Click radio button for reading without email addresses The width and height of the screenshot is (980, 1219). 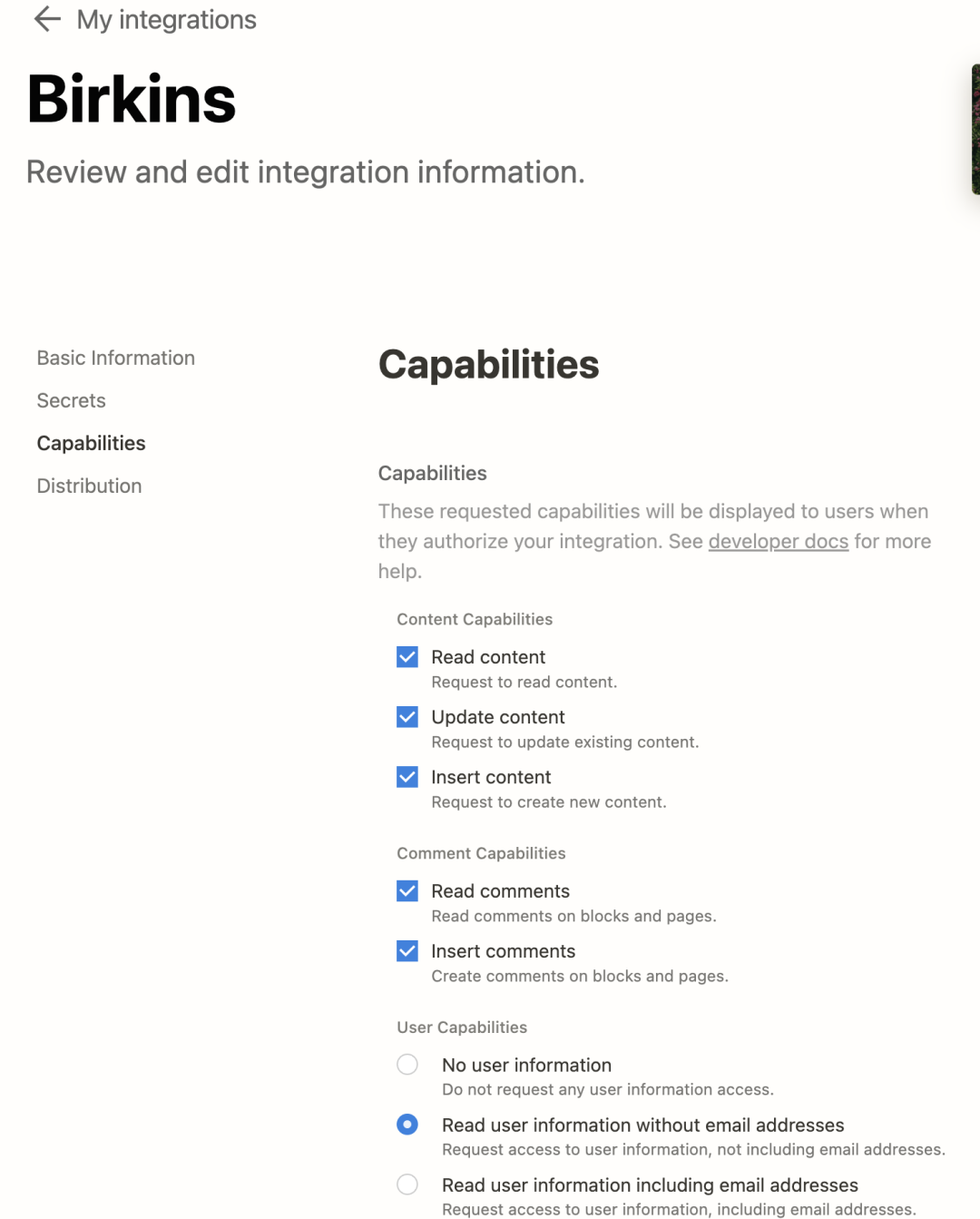[x=407, y=1125]
